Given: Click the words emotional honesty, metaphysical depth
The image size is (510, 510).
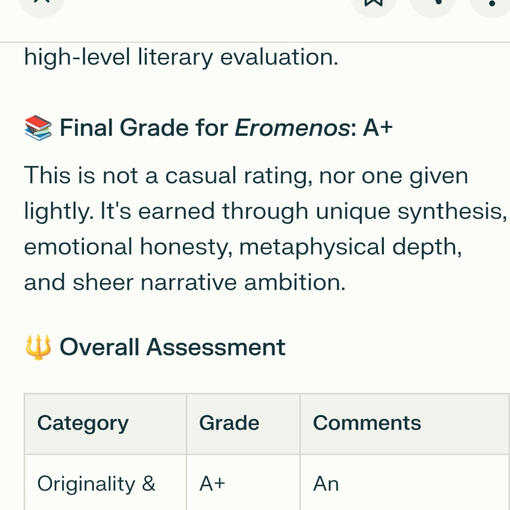Looking at the screenshot, I should (243, 247).
